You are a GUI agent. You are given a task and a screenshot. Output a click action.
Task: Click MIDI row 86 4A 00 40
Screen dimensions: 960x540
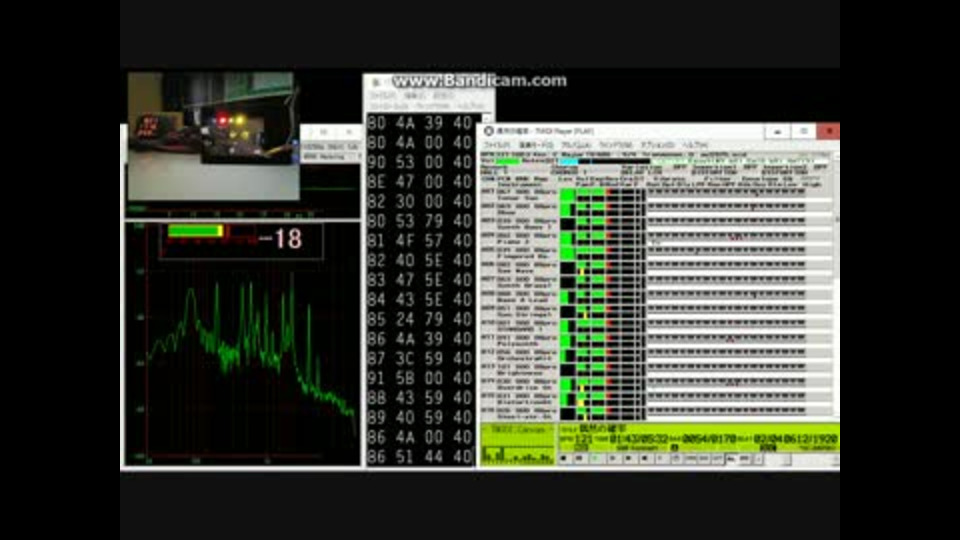tap(419, 437)
